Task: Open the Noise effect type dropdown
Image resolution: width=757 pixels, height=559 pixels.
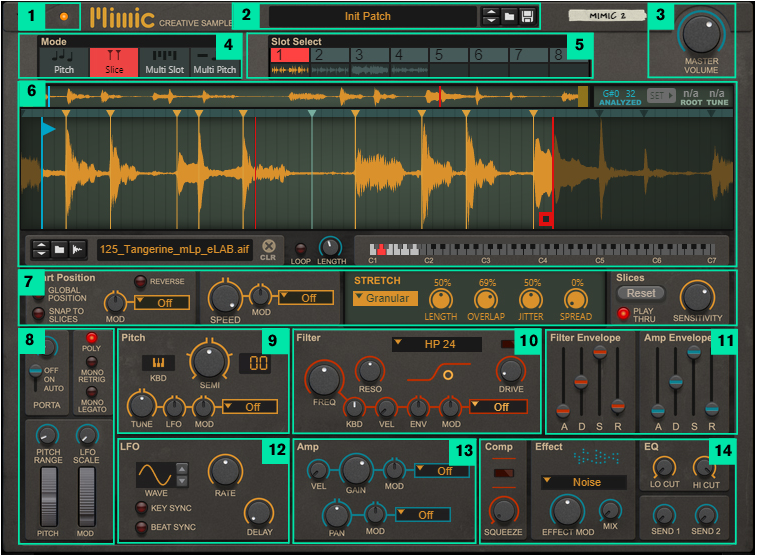Action: (x=584, y=482)
